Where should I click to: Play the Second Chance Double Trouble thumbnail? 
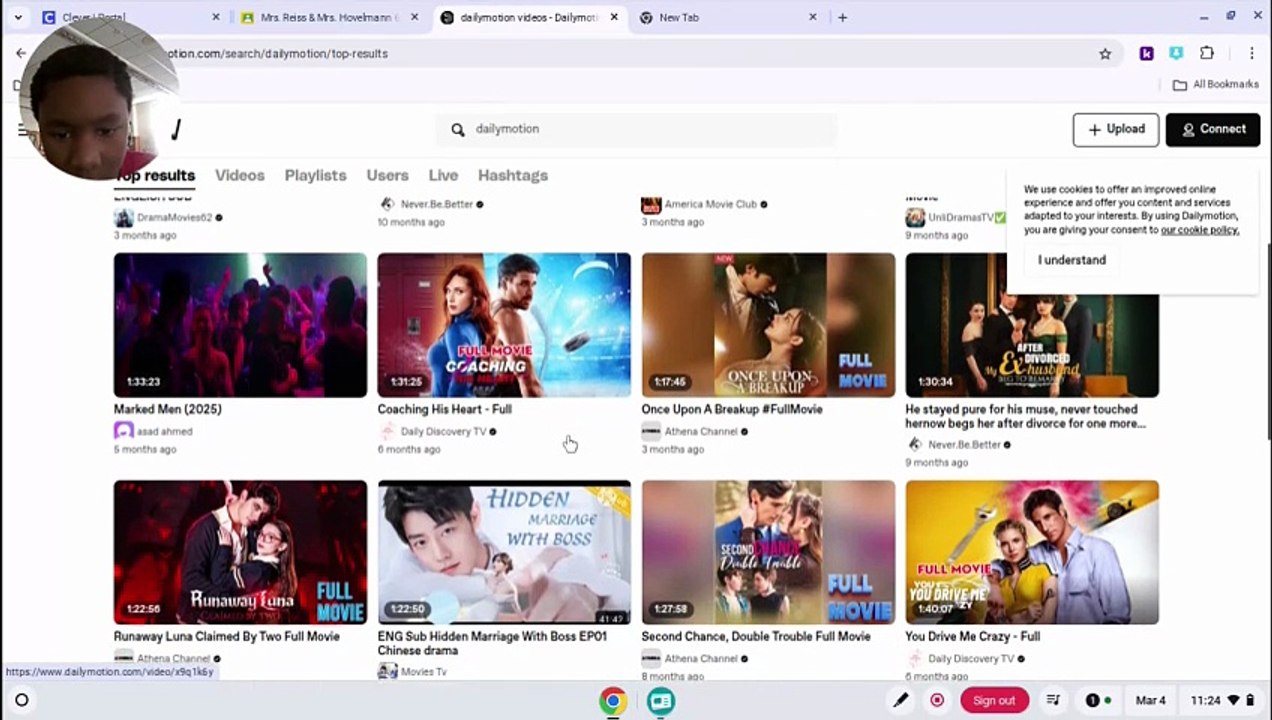point(768,552)
